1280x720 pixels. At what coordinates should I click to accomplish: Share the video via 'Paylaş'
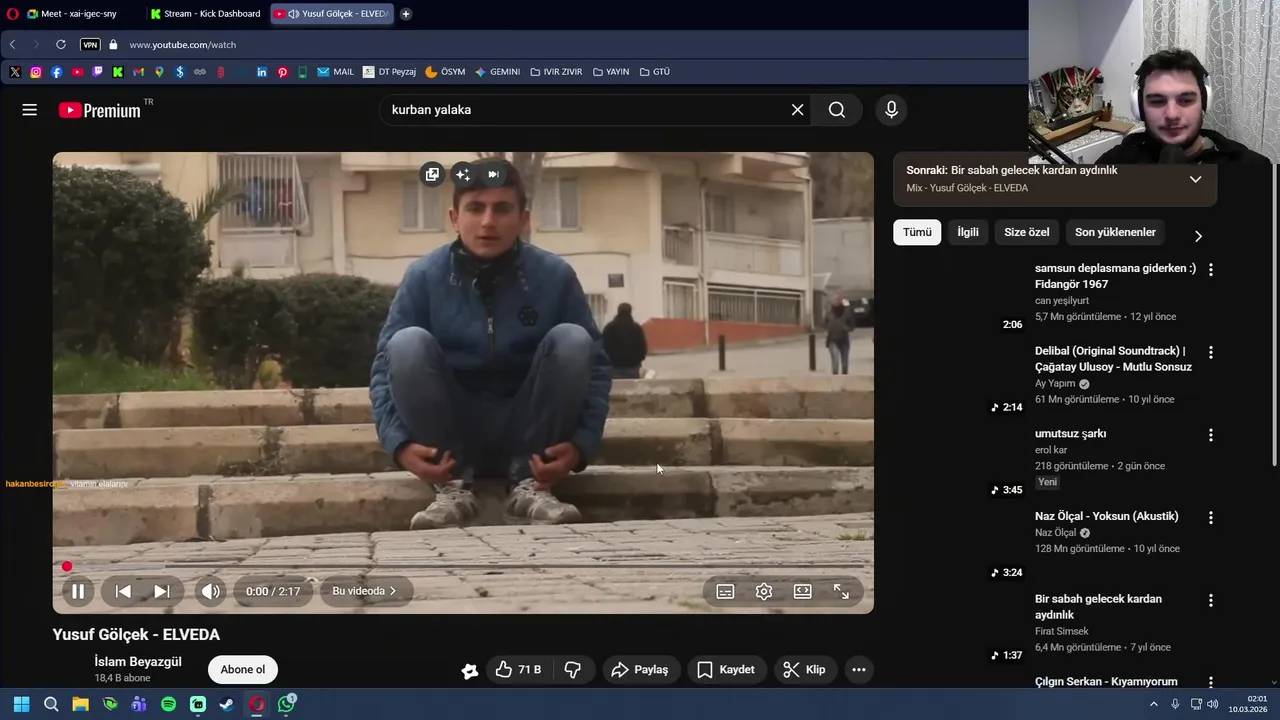pyautogui.click(x=640, y=670)
